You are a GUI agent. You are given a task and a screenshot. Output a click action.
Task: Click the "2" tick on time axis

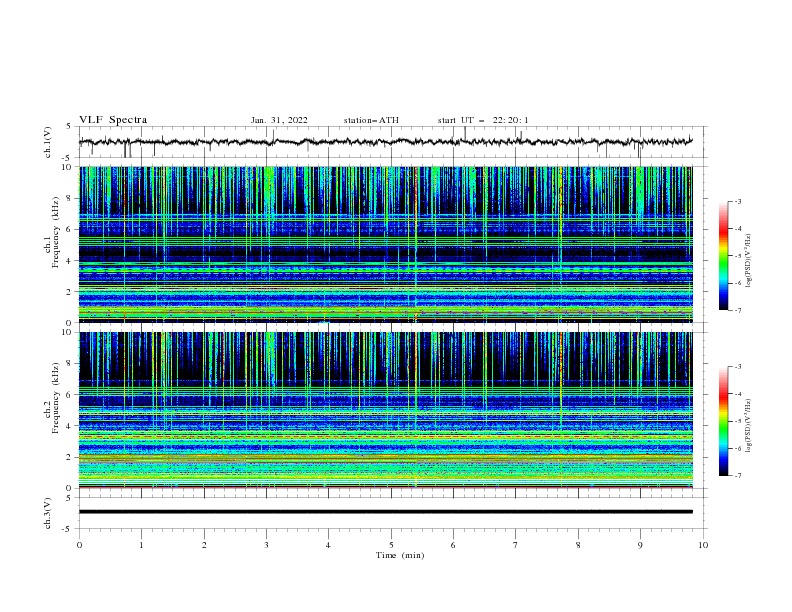[x=204, y=545]
